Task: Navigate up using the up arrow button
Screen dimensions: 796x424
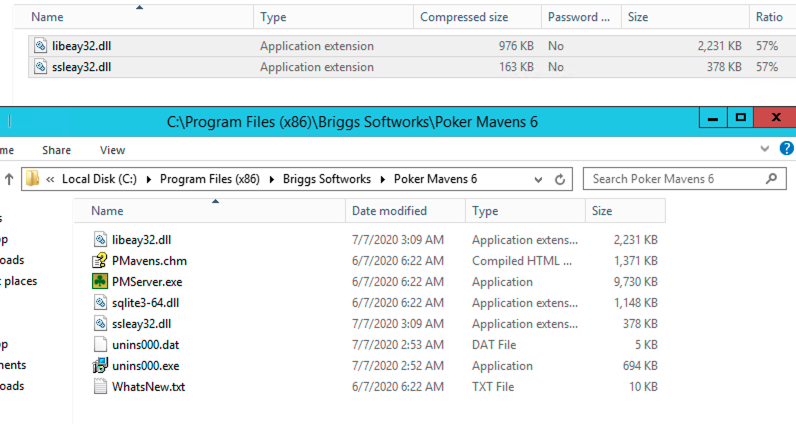Action: tap(9, 180)
